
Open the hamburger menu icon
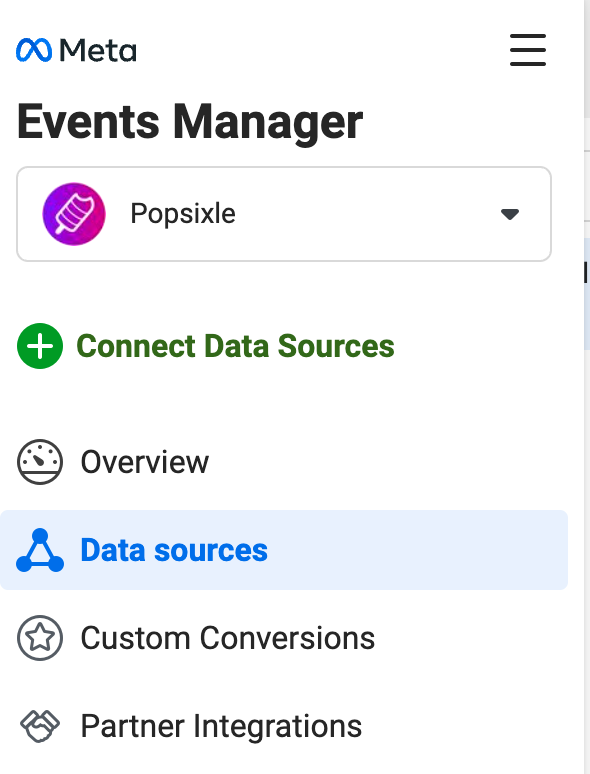(x=528, y=50)
